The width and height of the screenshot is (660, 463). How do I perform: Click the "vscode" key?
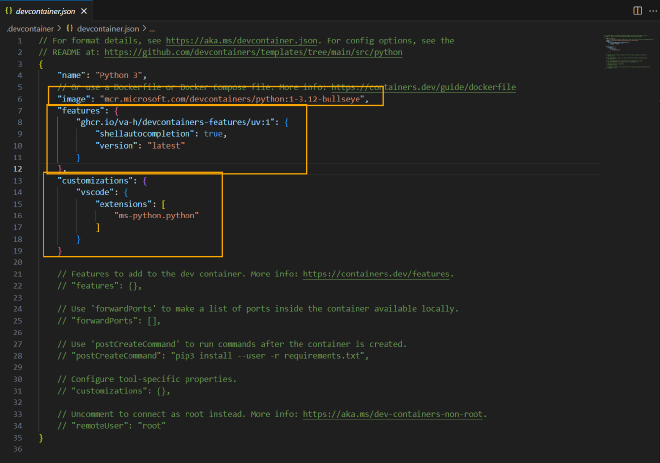click(x=95, y=192)
